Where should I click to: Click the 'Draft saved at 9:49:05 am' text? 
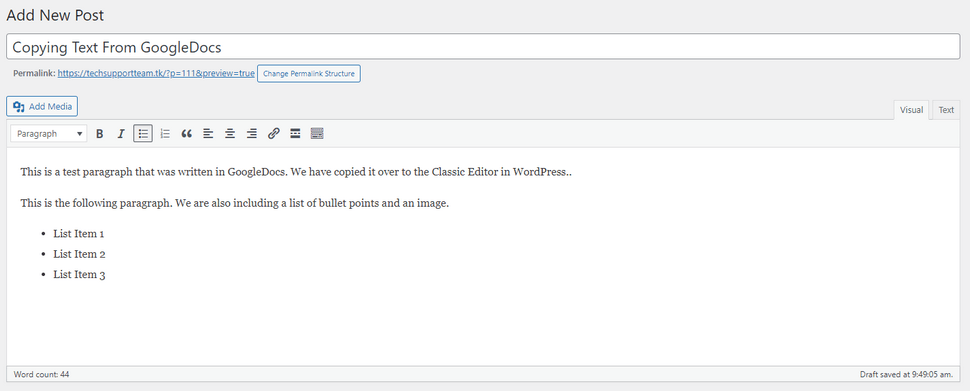coord(906,374)
